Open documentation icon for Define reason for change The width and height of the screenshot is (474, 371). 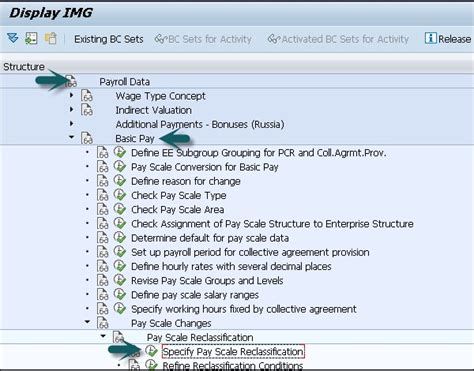tap(103, 181)
